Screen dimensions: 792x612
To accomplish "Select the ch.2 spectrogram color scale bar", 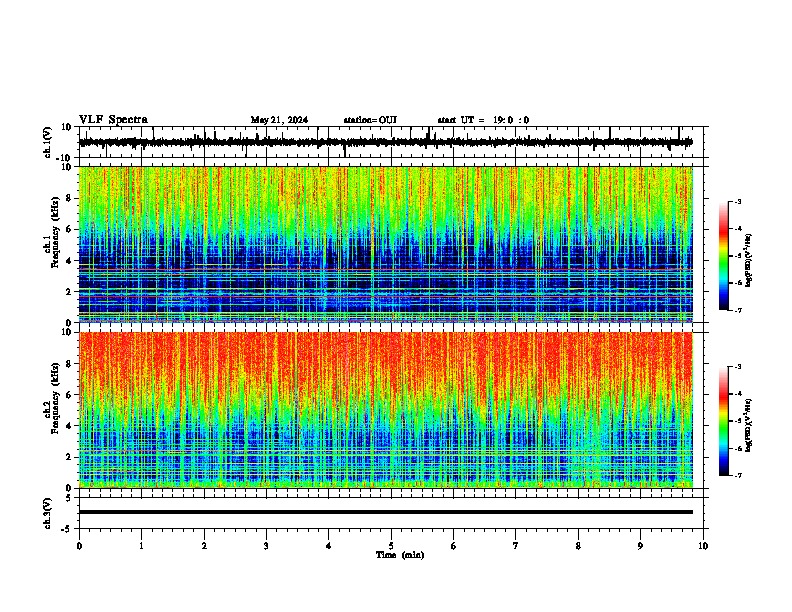I will click(x=723, y=421).
